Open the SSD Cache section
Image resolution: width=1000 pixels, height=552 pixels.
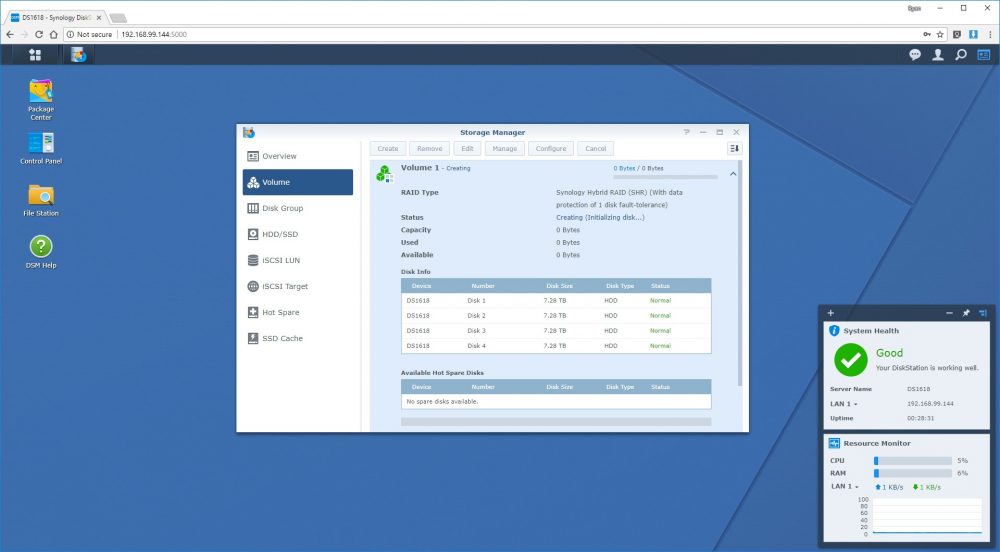[x=298, y=338]
